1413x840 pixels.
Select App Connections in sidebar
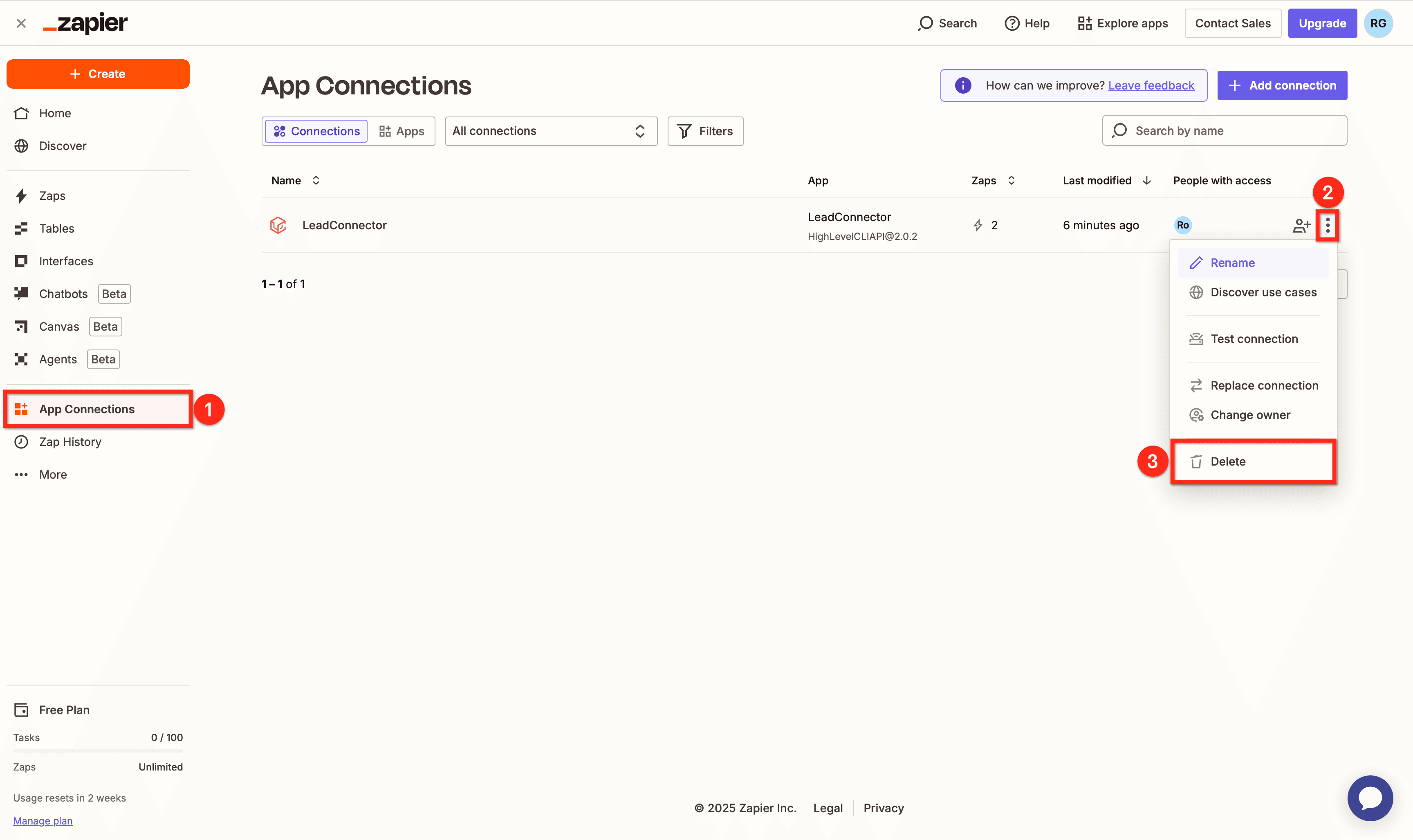[98, 409]
